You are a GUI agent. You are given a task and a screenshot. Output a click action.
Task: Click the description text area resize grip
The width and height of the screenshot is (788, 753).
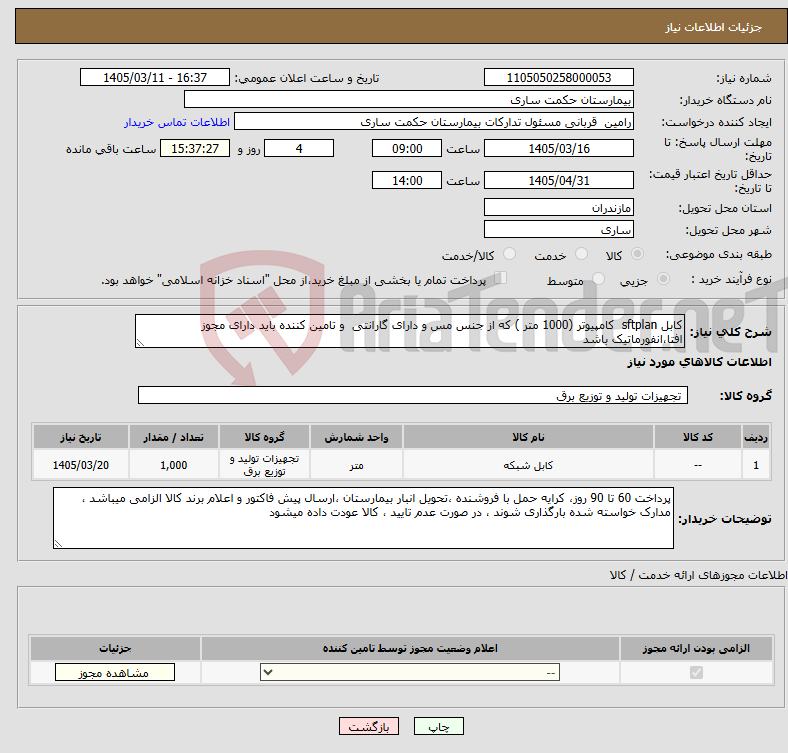pyautogui.click(x=140, y=342)
